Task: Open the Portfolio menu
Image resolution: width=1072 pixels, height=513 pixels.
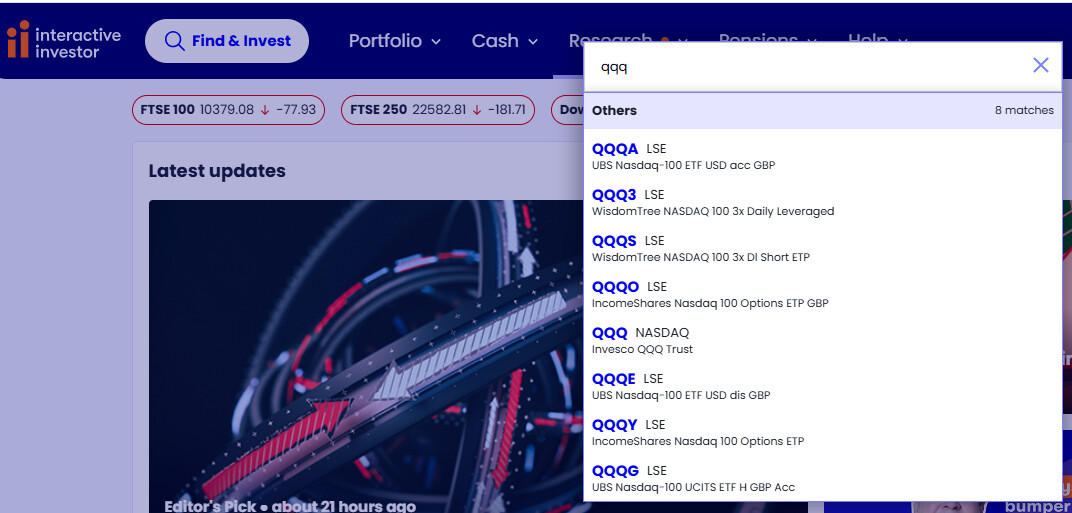Action: point(394,41)
